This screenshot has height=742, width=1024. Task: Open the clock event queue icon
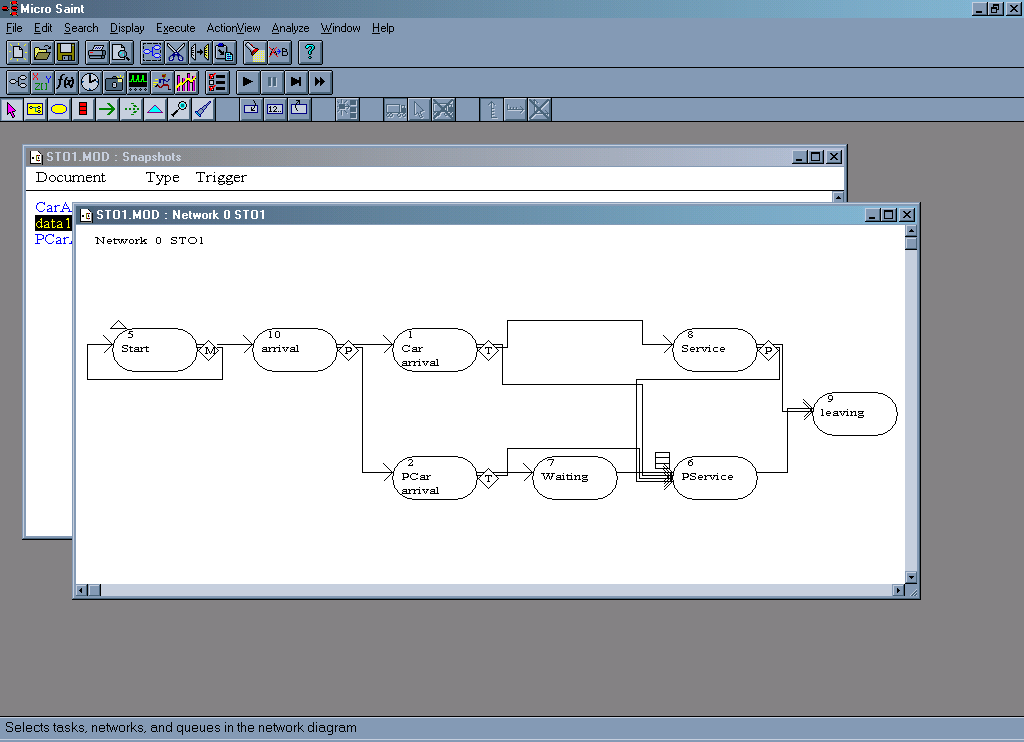(90, 82)
